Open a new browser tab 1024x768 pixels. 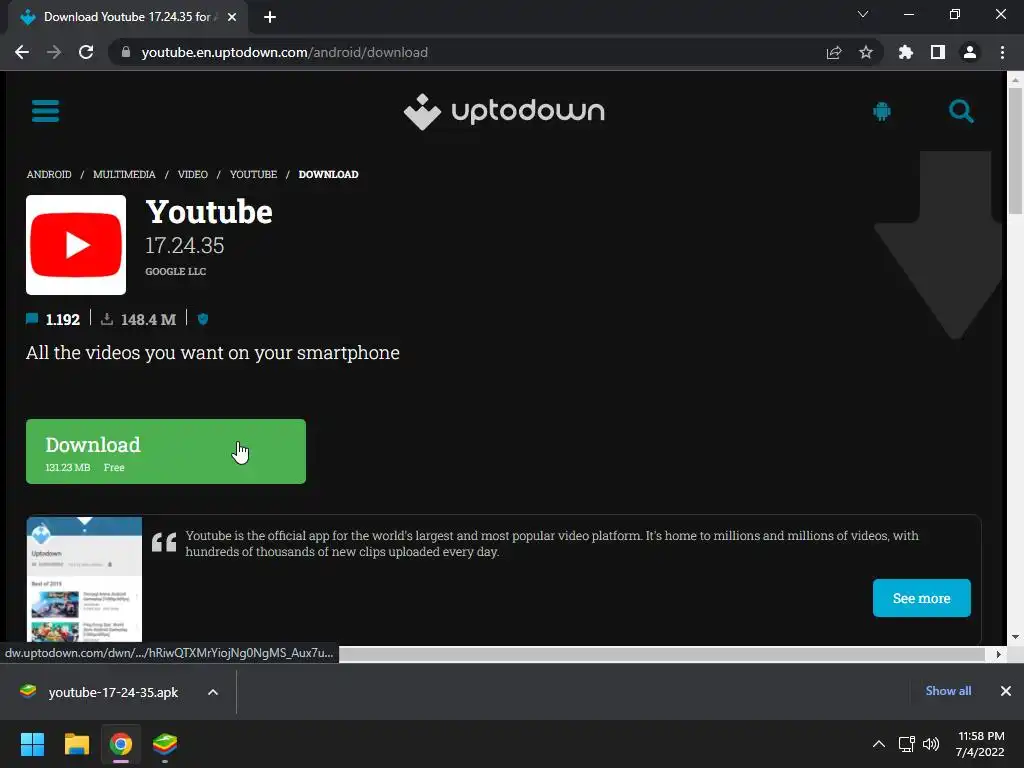tap(270, 17)
